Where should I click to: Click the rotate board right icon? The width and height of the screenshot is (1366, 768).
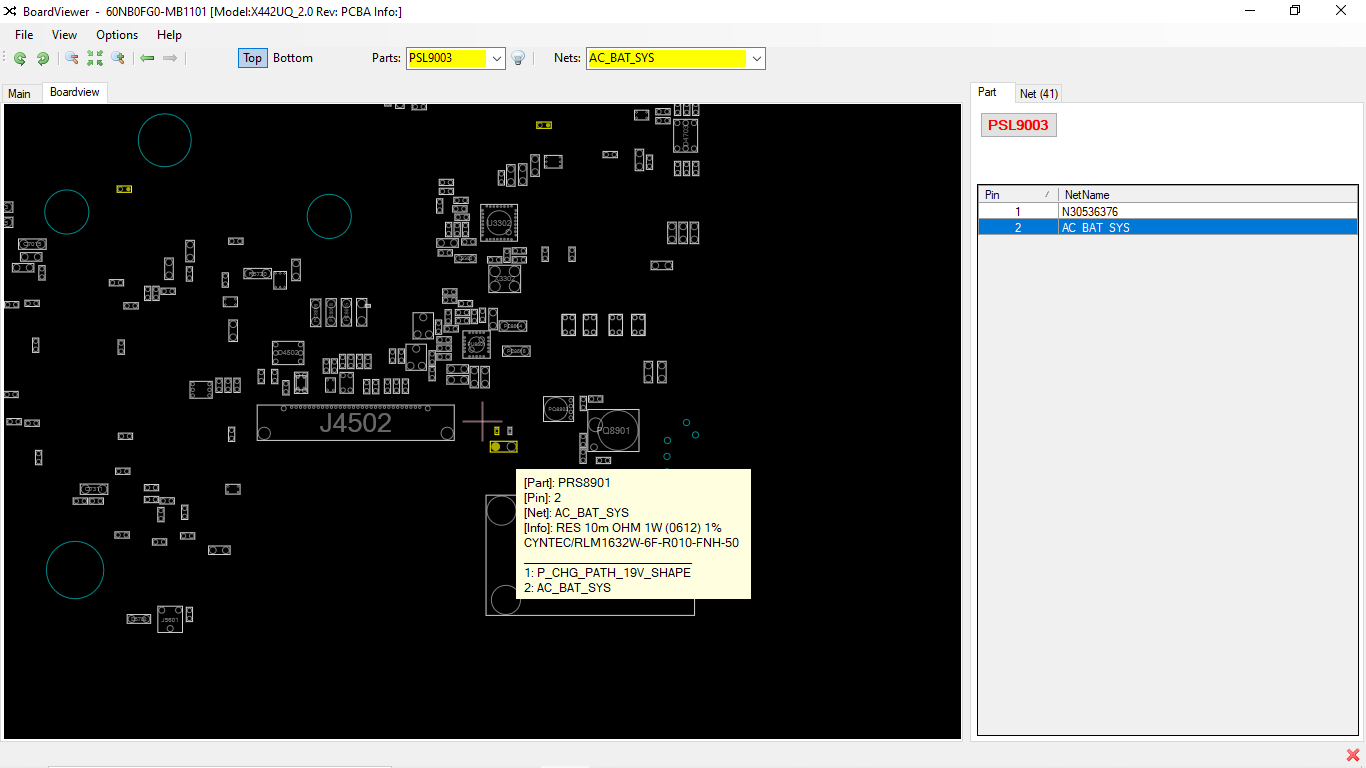43,58
